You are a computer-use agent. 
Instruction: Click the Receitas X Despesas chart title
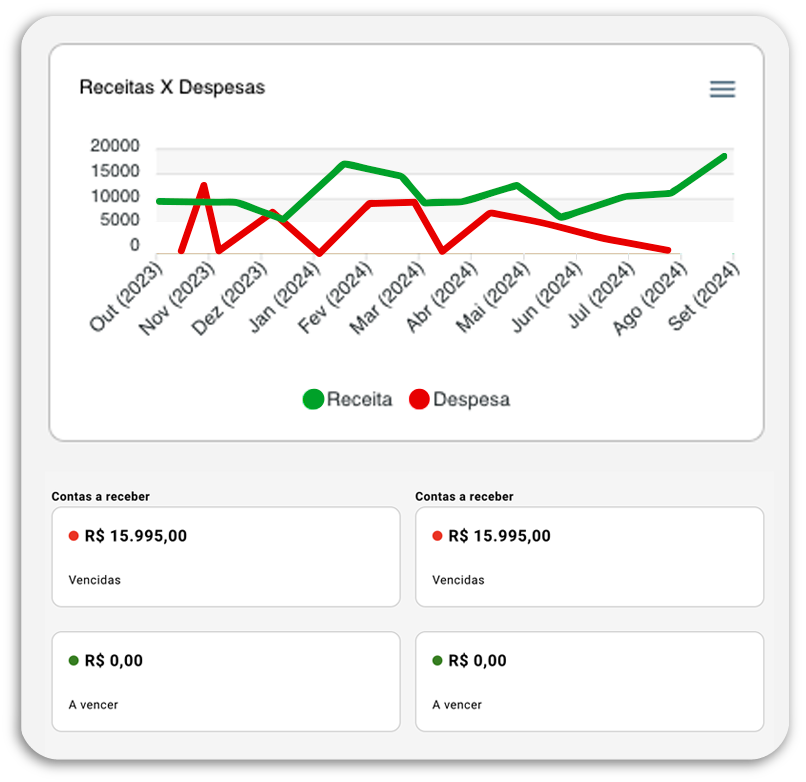coord(172,87)
